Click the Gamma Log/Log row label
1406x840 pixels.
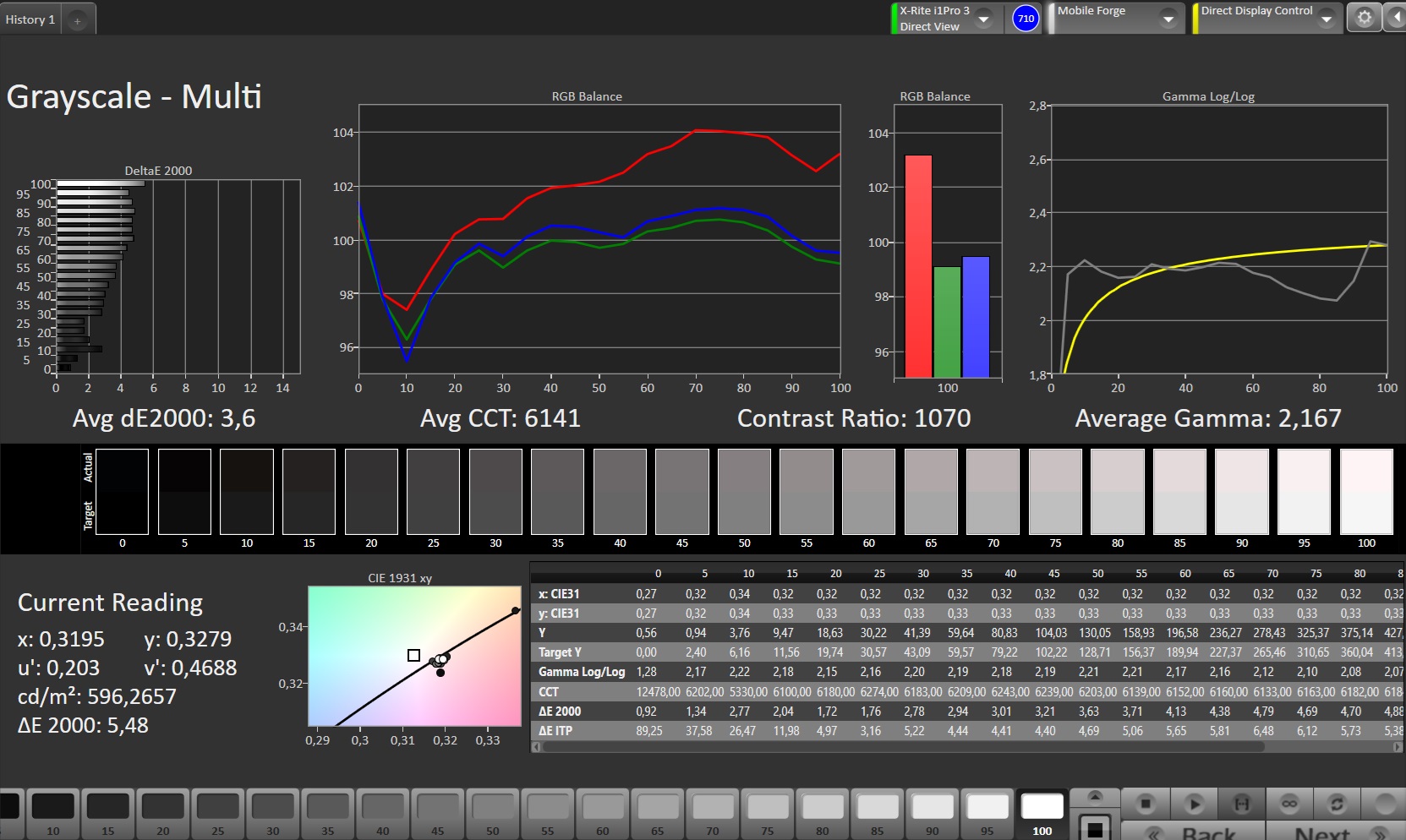tap(582, 672)
